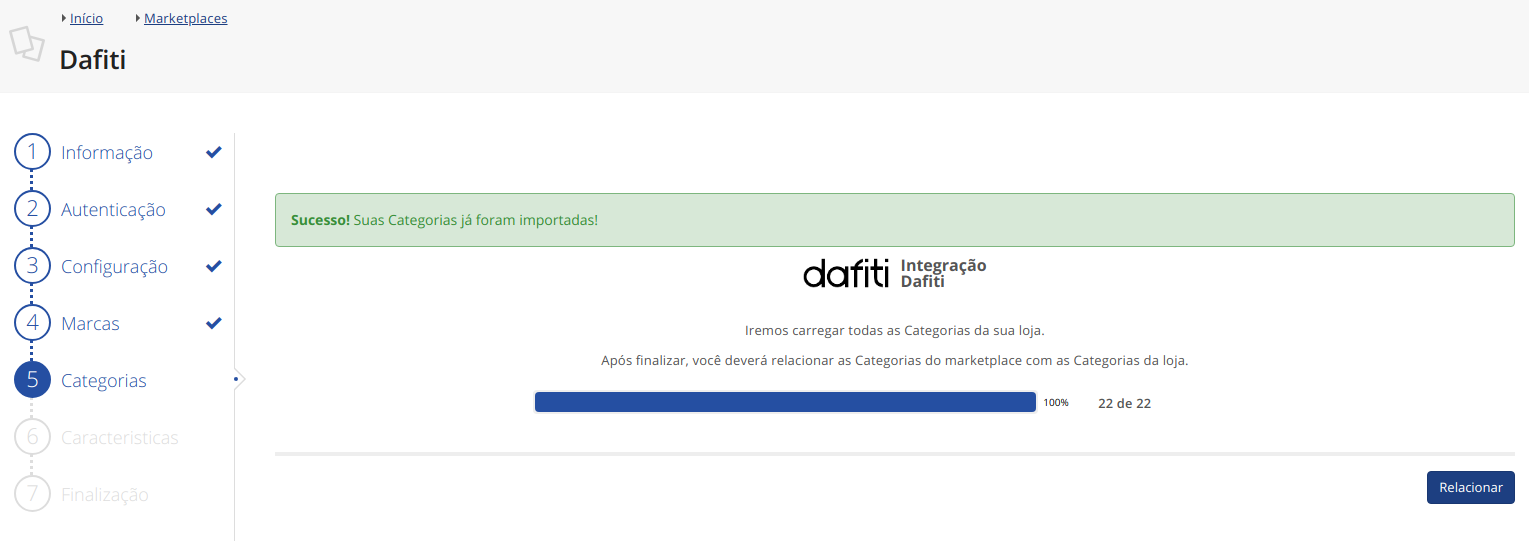Click 'Iremos carregar todas as Categorias' text

coord(895,330)
